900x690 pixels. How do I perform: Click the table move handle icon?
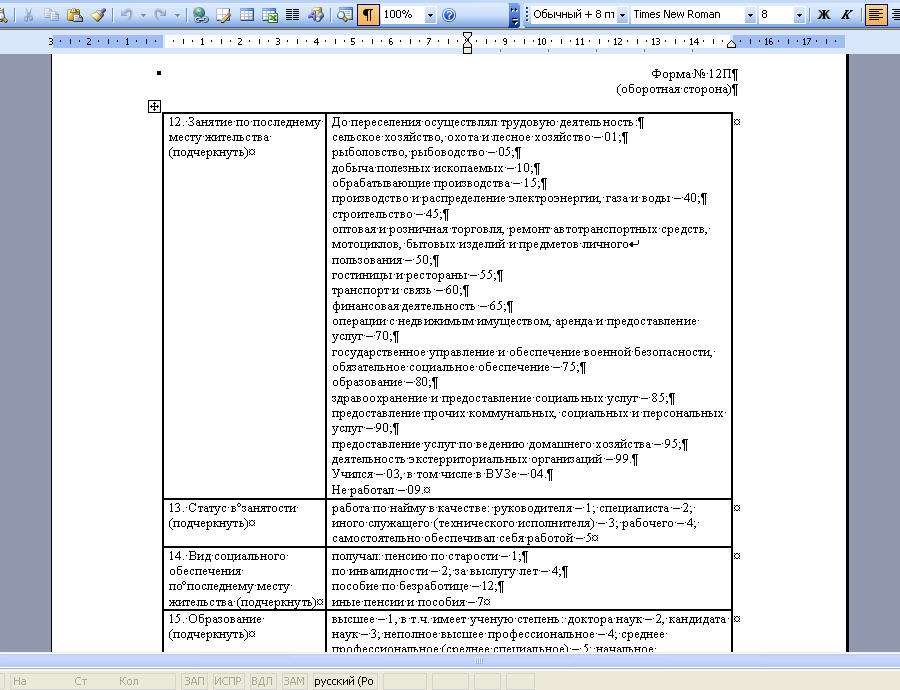click(154, 106)
